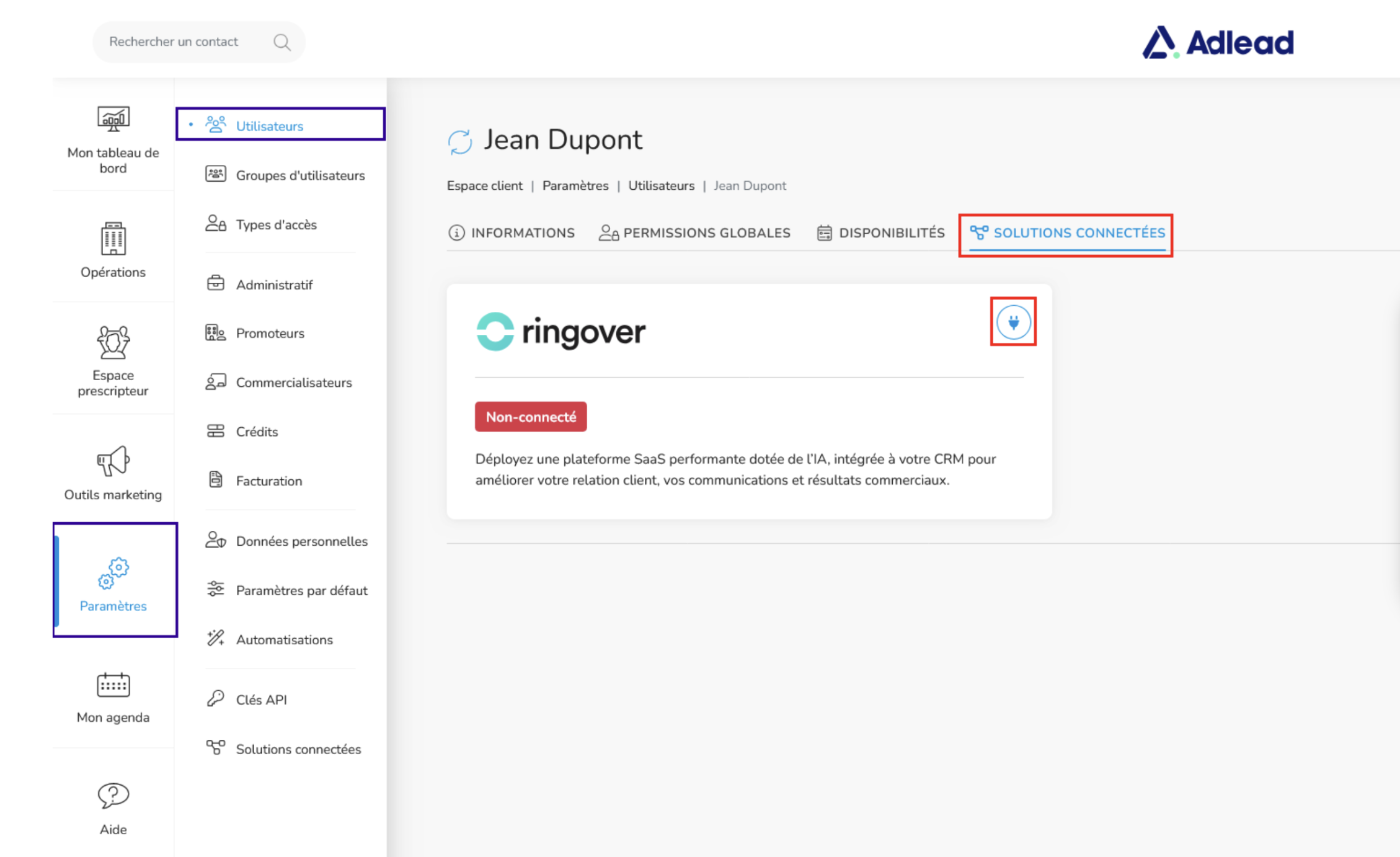Click the Administratif briefcase icon

point(215,283)
